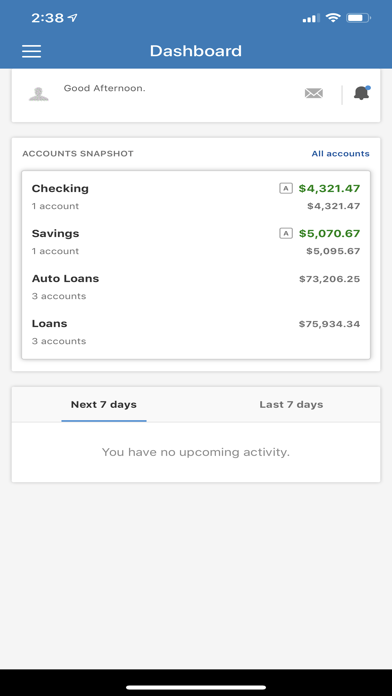Select the Loans heading in snapshot
The height and width of the screenshot is (696, 392).
tap(49, 324)
